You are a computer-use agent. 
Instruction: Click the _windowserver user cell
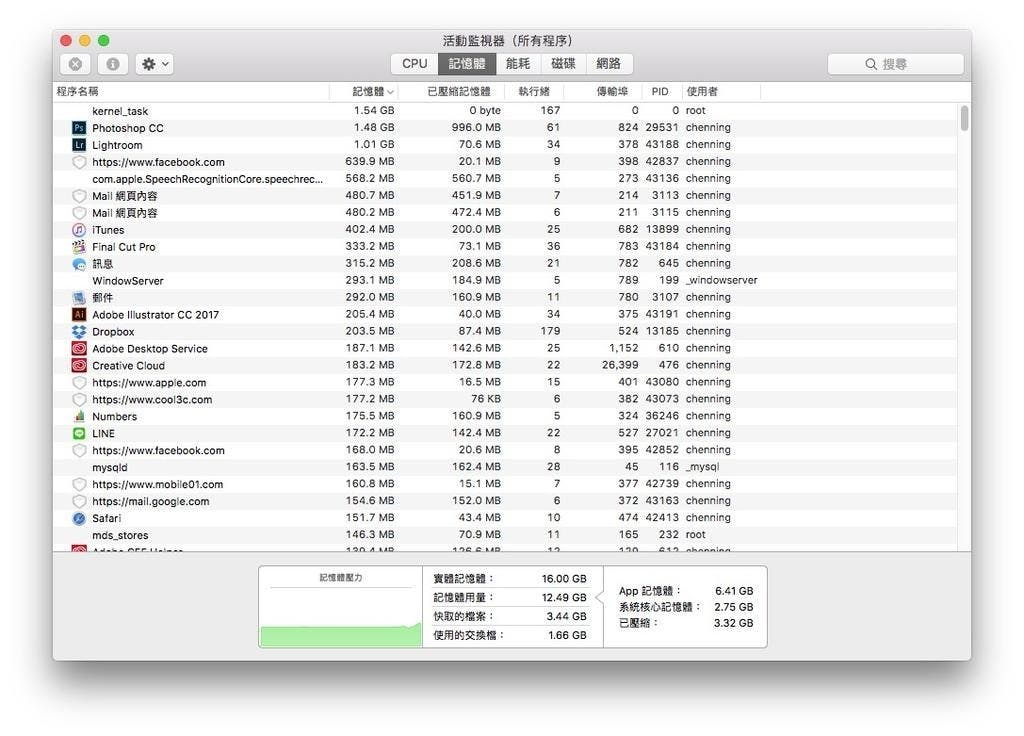pos(722,280)
